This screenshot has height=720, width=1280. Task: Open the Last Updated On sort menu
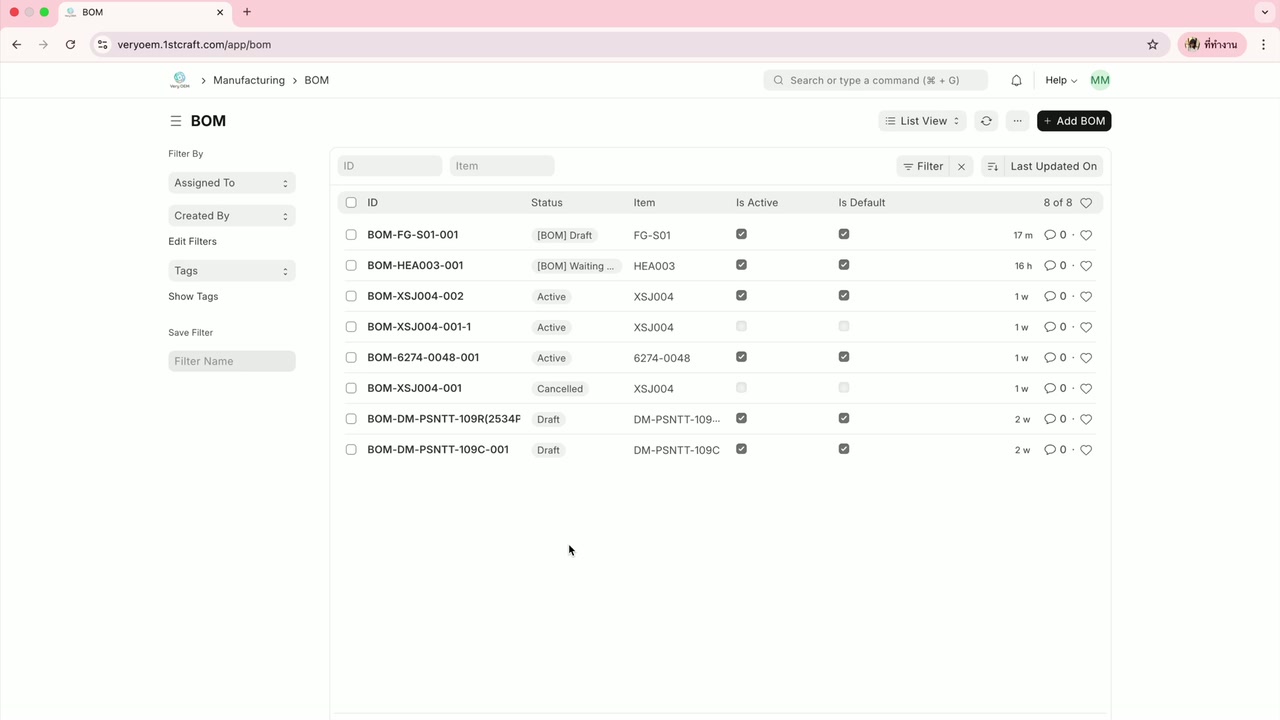pos(1053,166)
